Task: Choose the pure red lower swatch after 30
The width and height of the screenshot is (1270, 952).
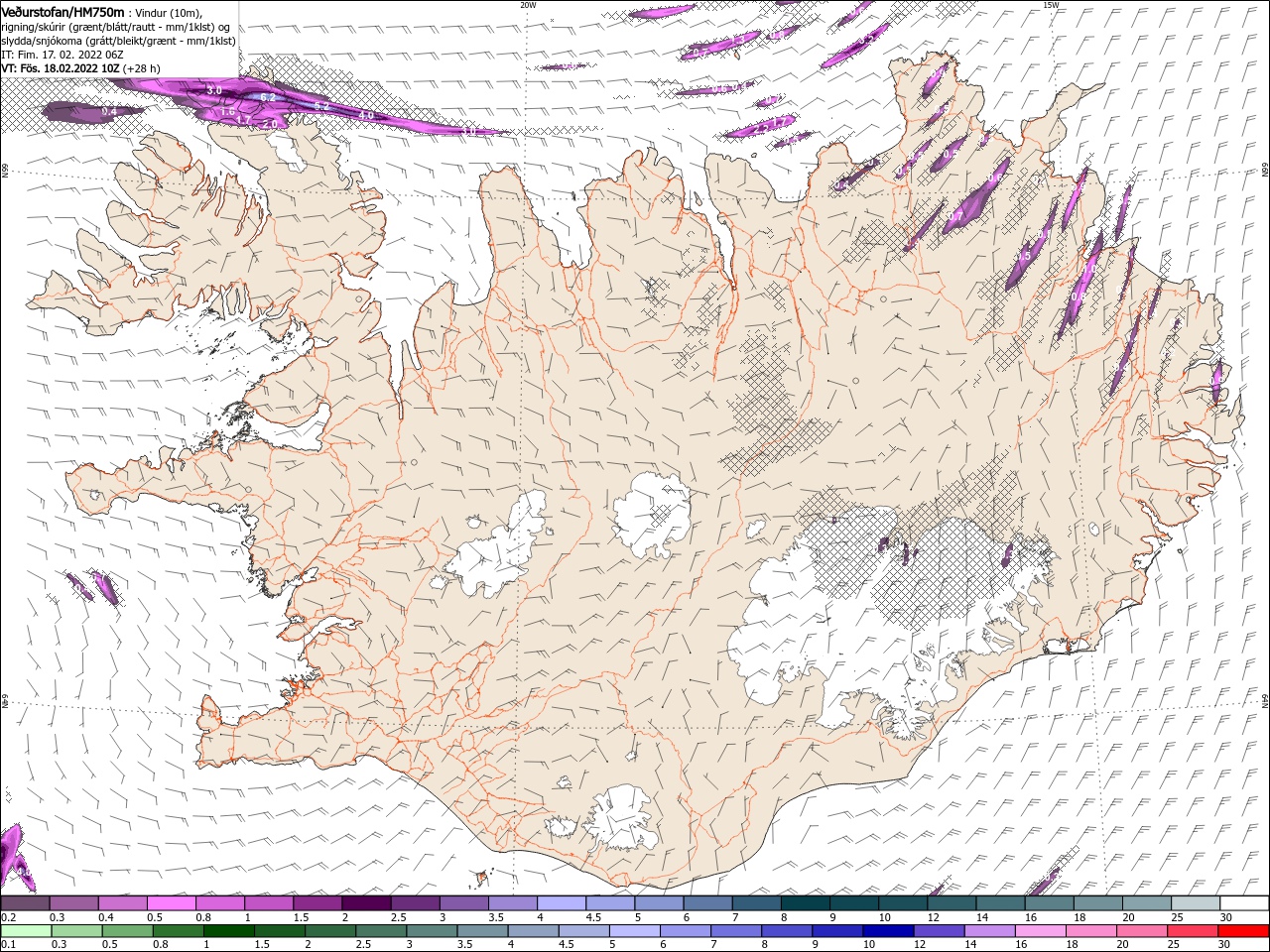Action: tap(1243, 931)
